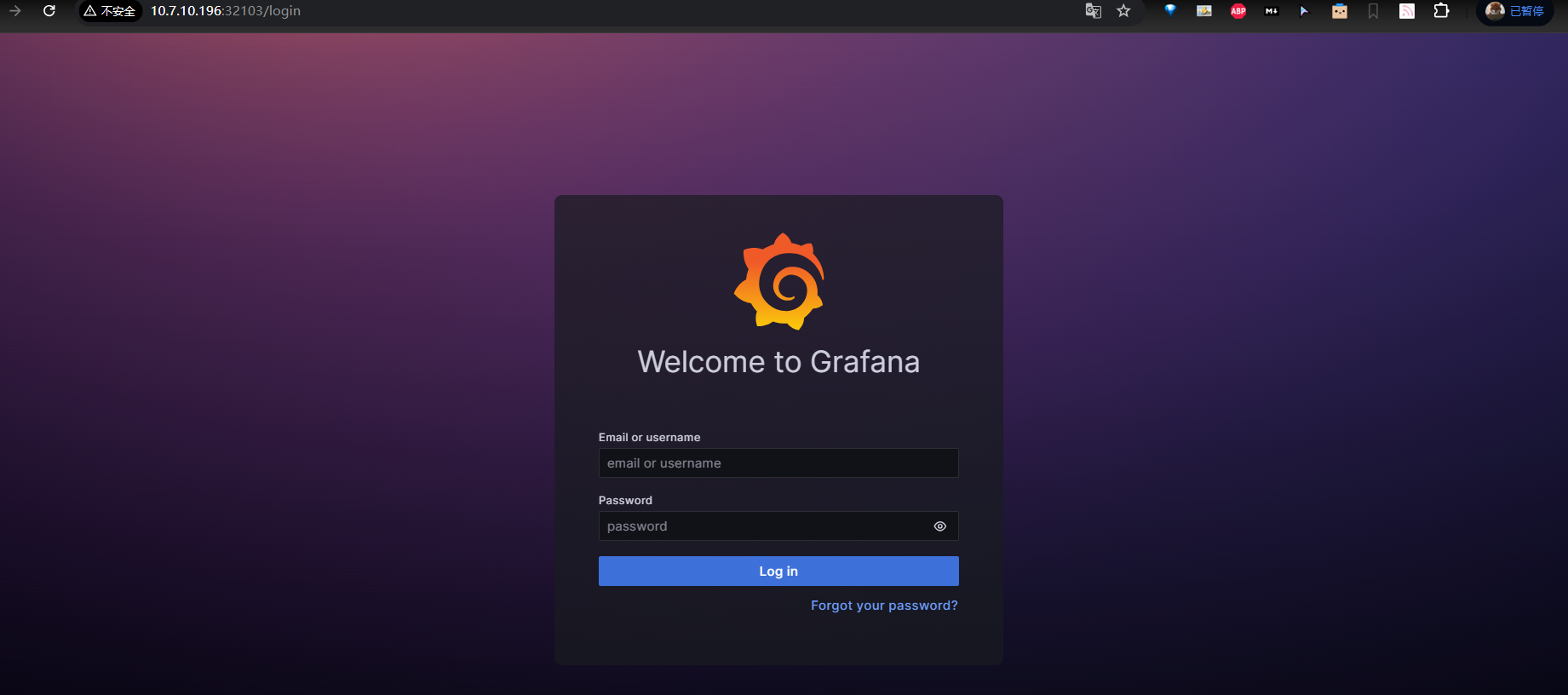Open the Adblock Plus (ABP) extension
Image resolution: width=1568 pixels, height=695 pixels.
tap(1238, 11)
